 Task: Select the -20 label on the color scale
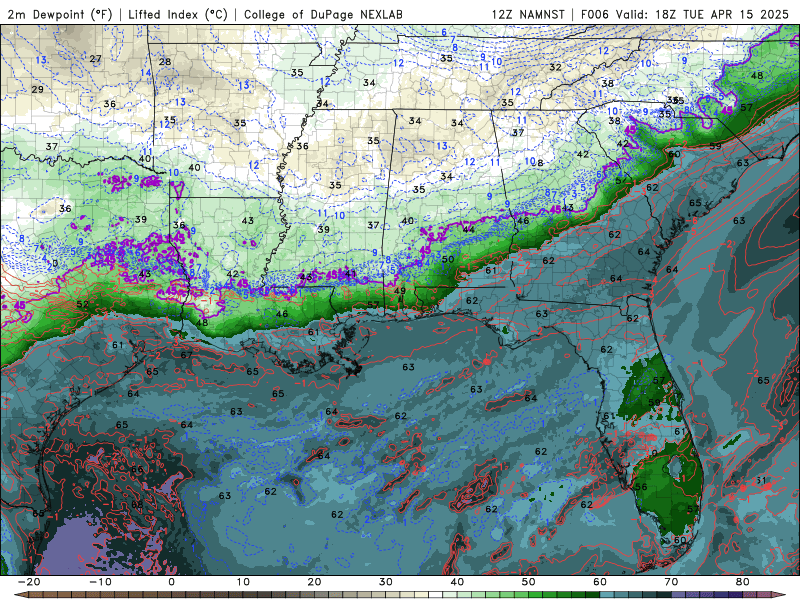(x=29, y=582)
